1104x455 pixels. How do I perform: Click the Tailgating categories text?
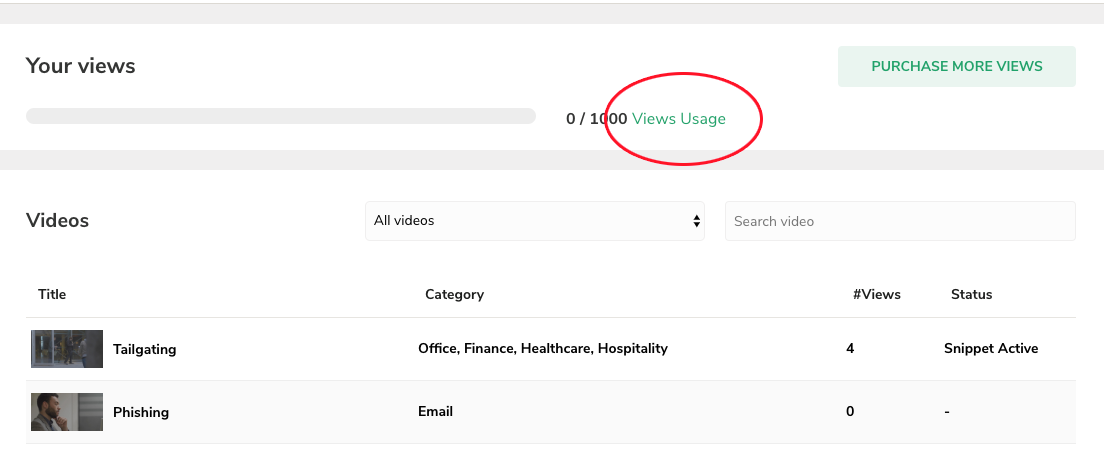[543, 349]
